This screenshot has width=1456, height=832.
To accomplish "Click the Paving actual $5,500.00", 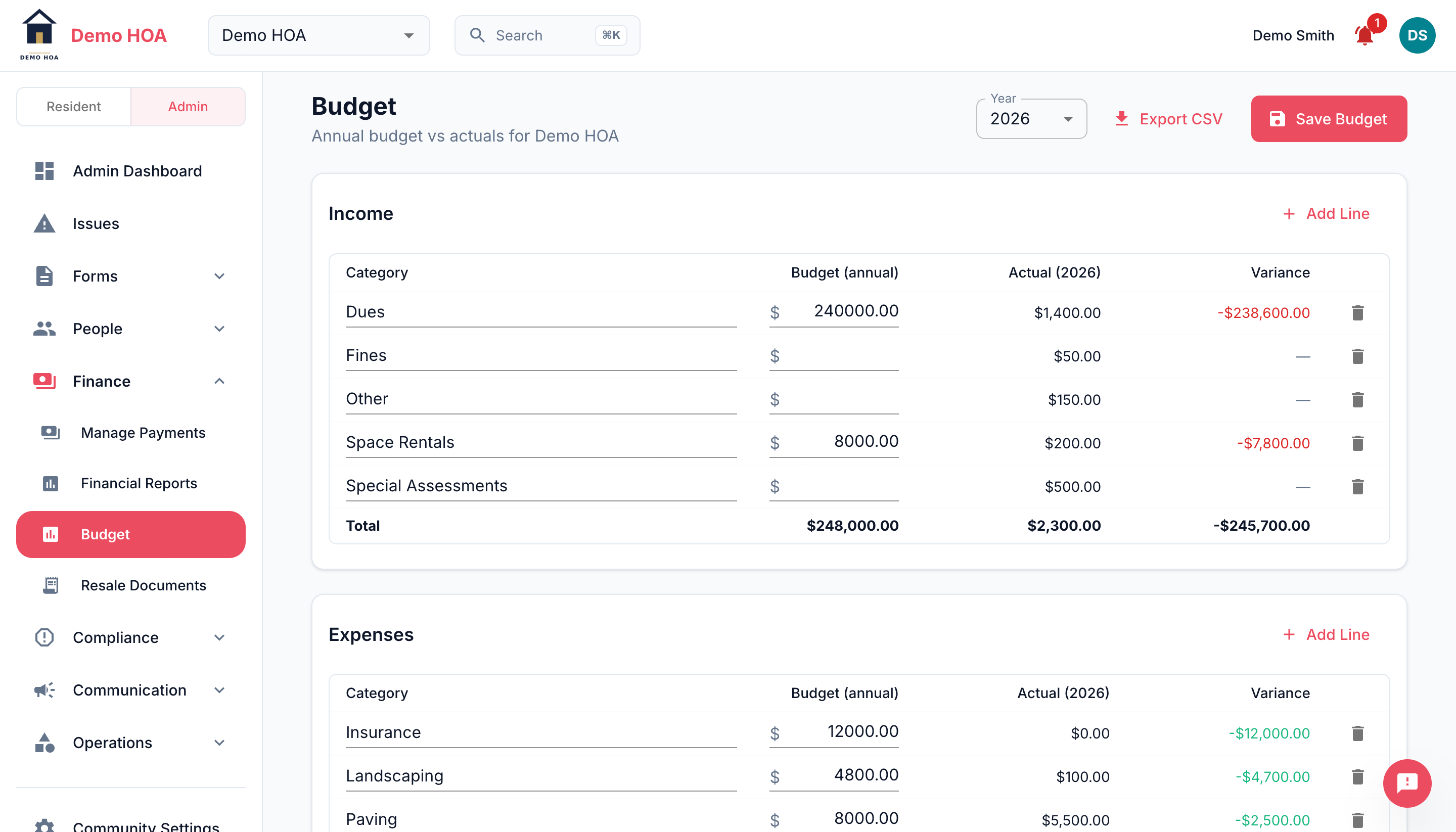I will click(x=1076, y=821).
